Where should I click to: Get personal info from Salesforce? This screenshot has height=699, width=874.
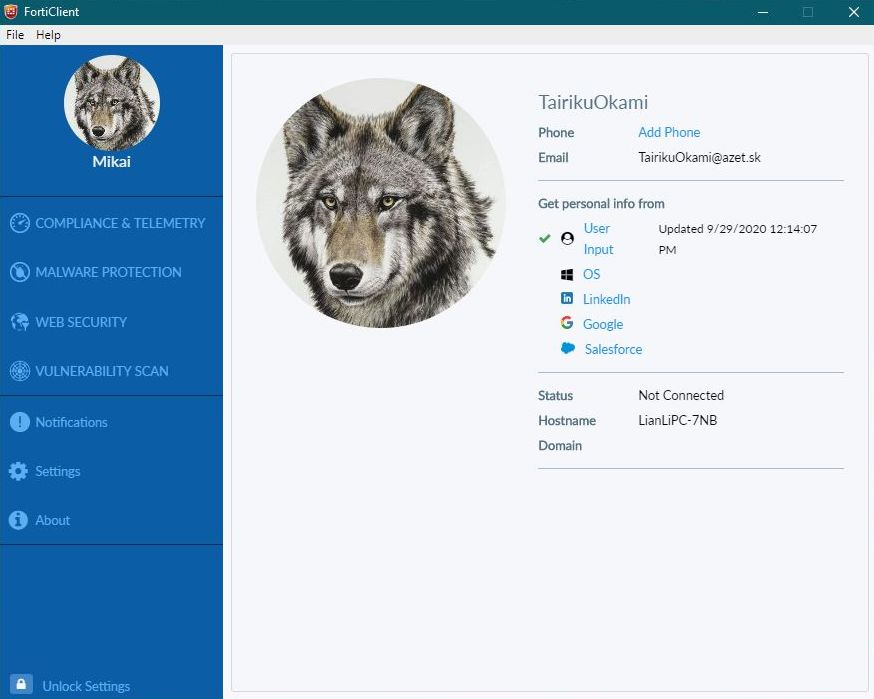(x=613, y=350)
